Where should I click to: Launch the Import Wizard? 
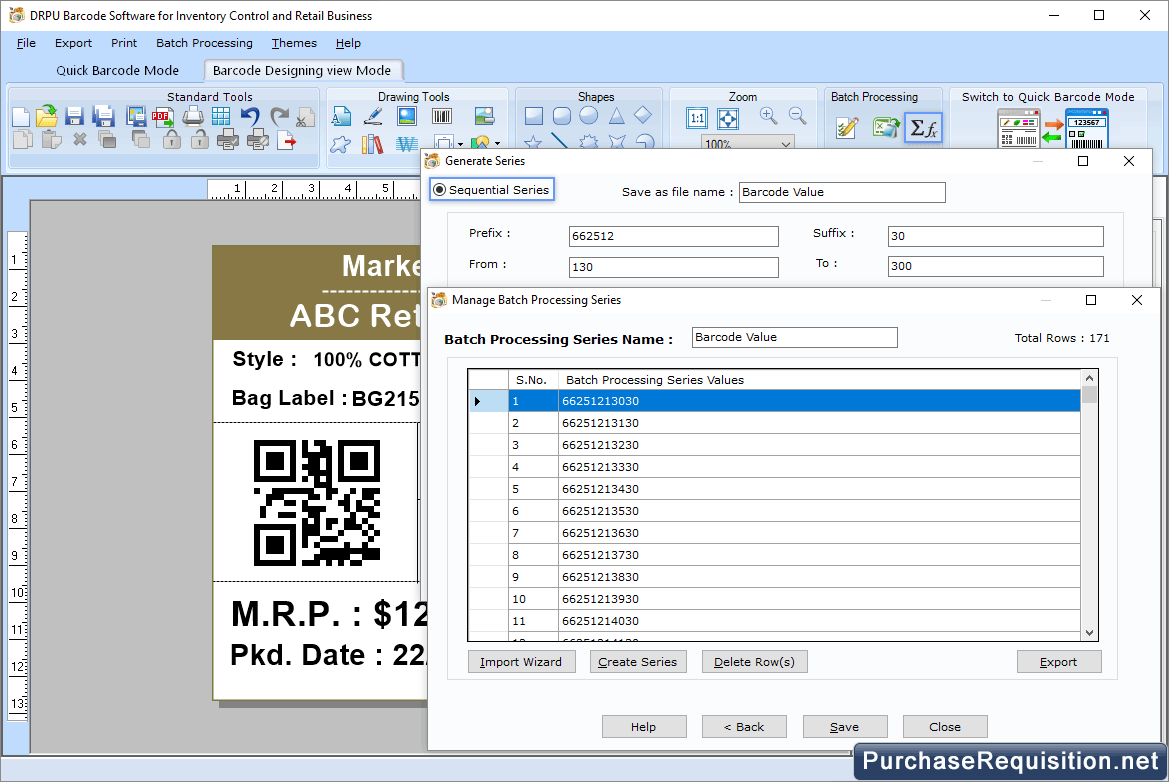521,661
